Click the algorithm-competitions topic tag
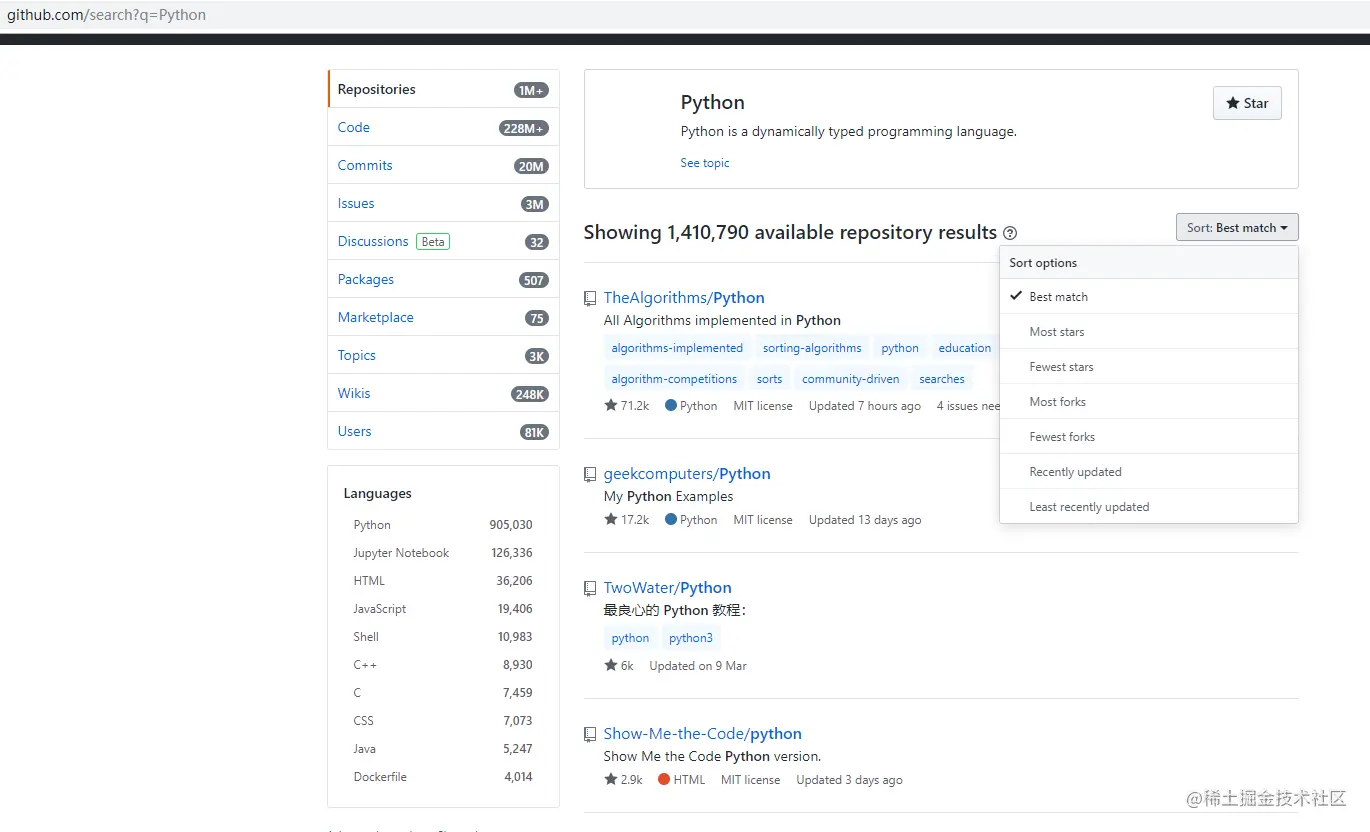Screen dimensions: 1370x832 click(674, 379)
